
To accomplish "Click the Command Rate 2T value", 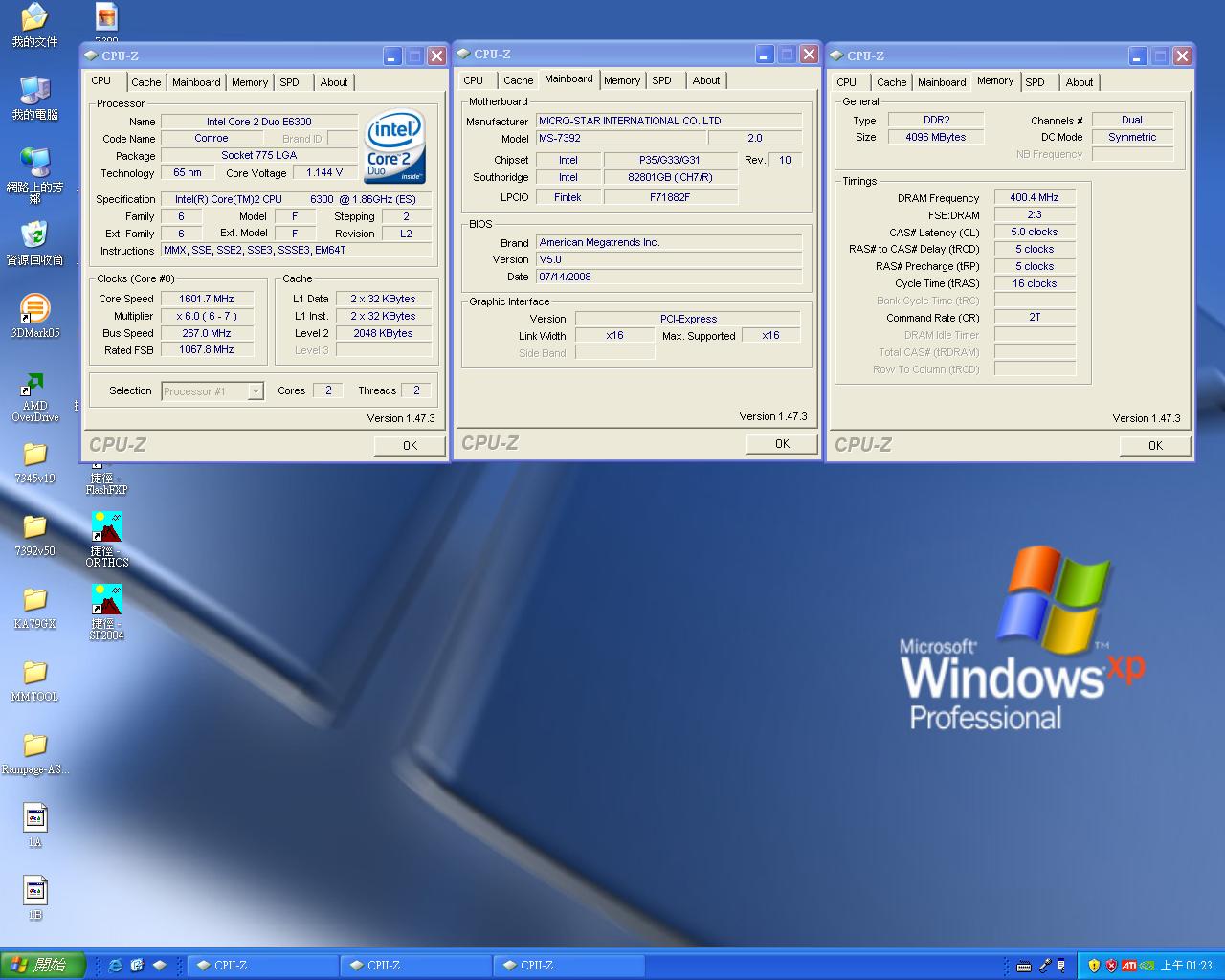I will [x=1035, y=317].
